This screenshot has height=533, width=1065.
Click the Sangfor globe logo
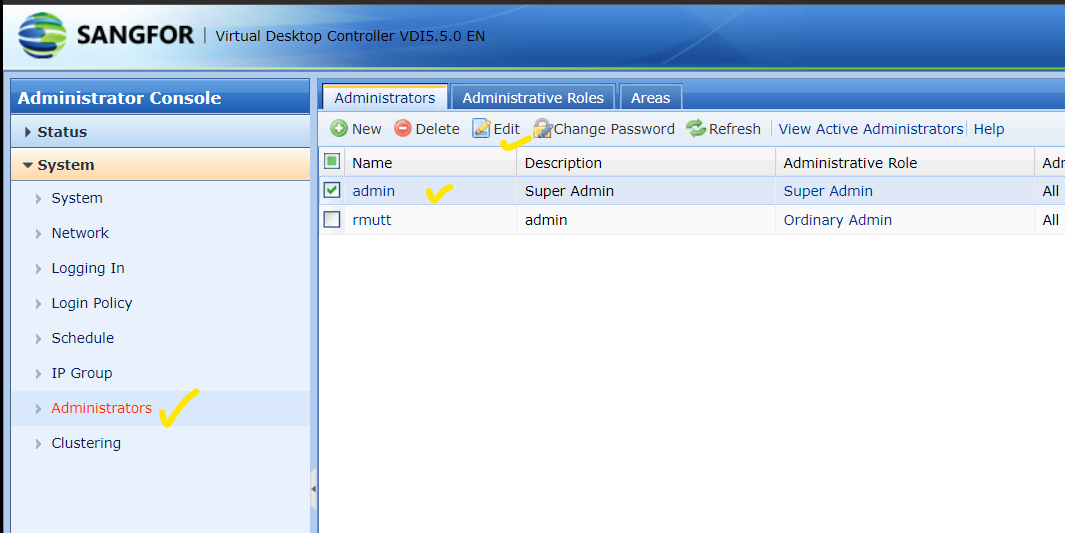(x=42, y=35)
